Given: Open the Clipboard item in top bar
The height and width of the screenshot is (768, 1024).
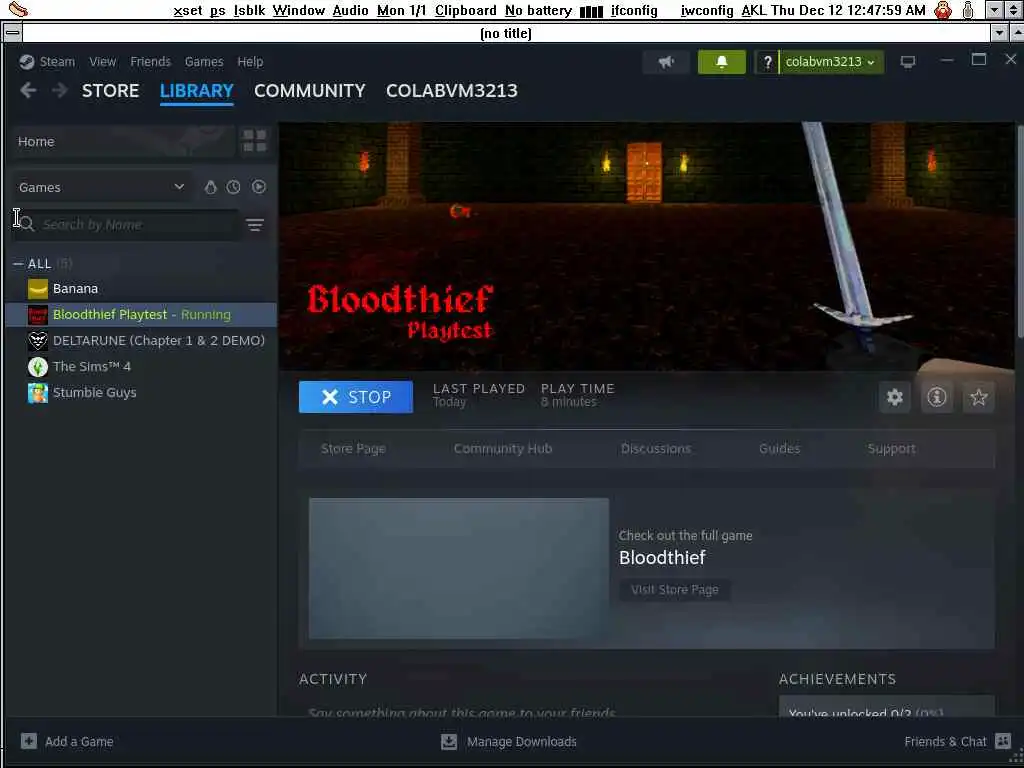Looking at the screenshot, I should 466,10.
